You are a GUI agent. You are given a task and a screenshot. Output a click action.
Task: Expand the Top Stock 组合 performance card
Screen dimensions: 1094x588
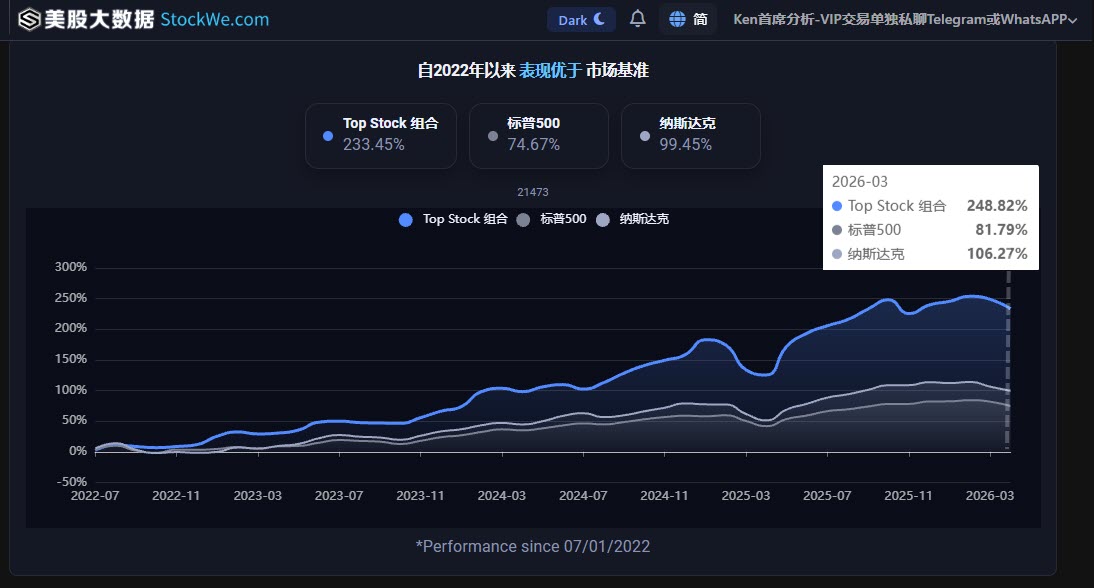coord(380,135)
